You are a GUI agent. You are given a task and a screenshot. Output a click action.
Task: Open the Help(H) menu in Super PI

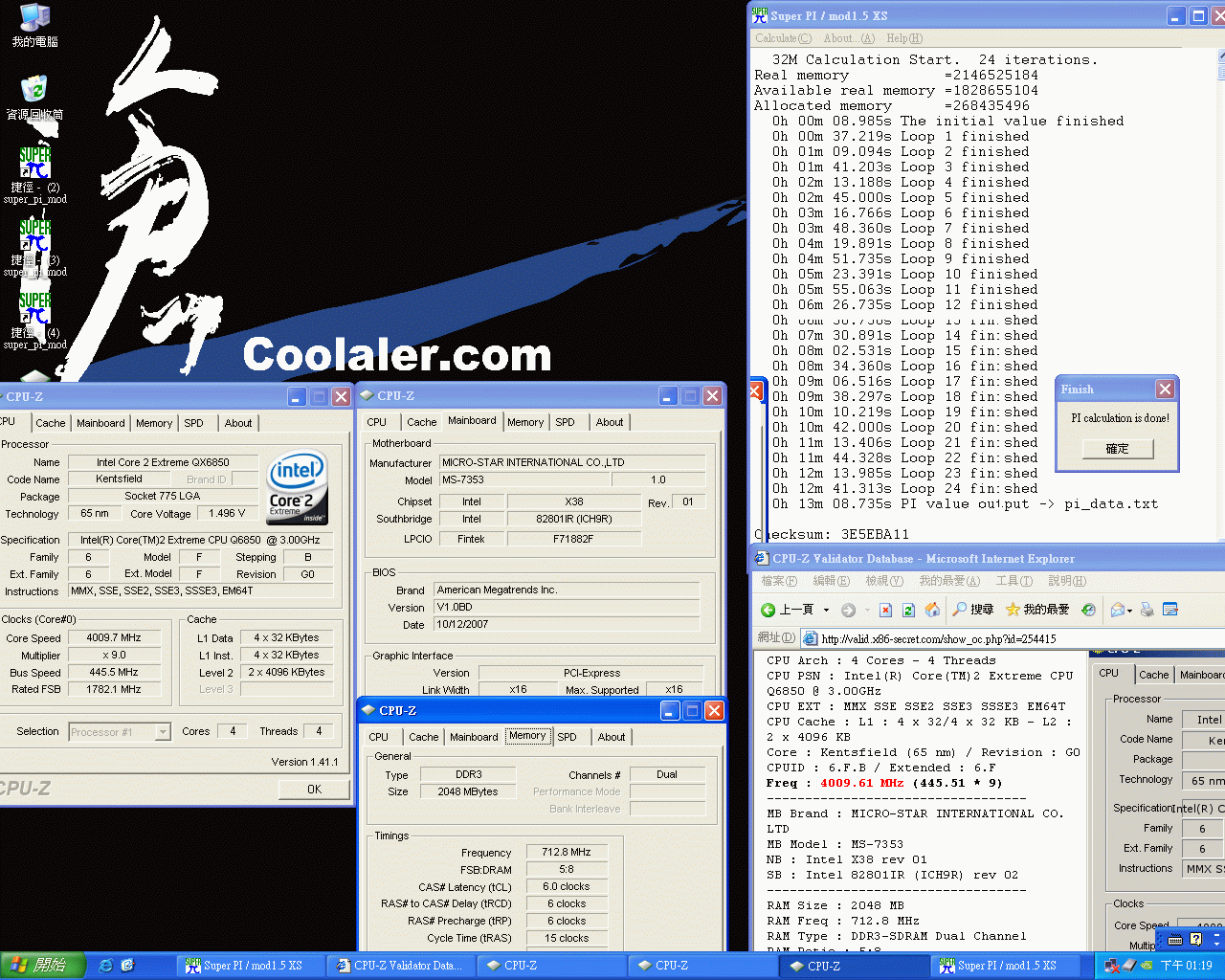point(904,38)
